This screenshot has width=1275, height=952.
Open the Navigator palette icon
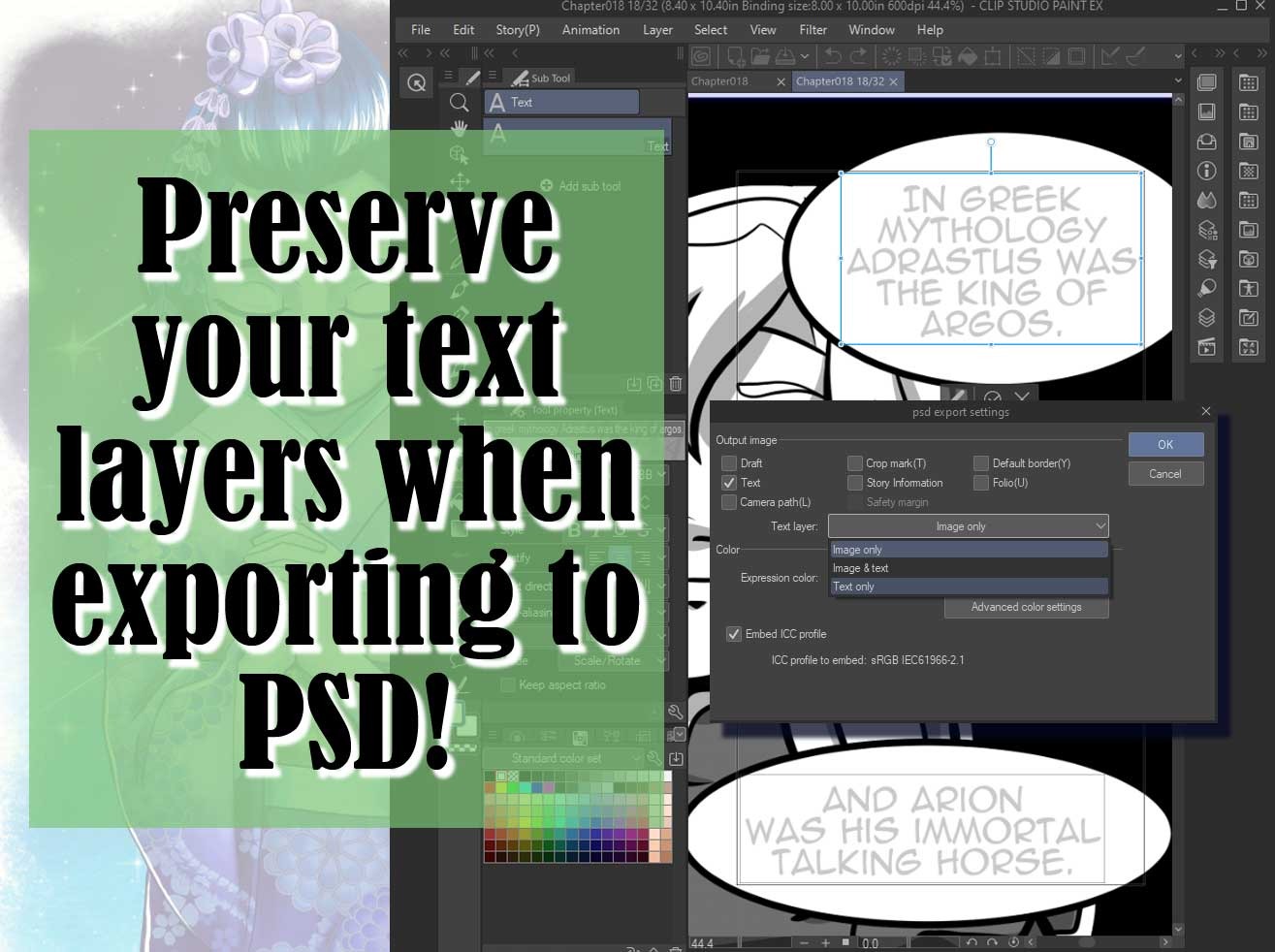pos(1207,112)
